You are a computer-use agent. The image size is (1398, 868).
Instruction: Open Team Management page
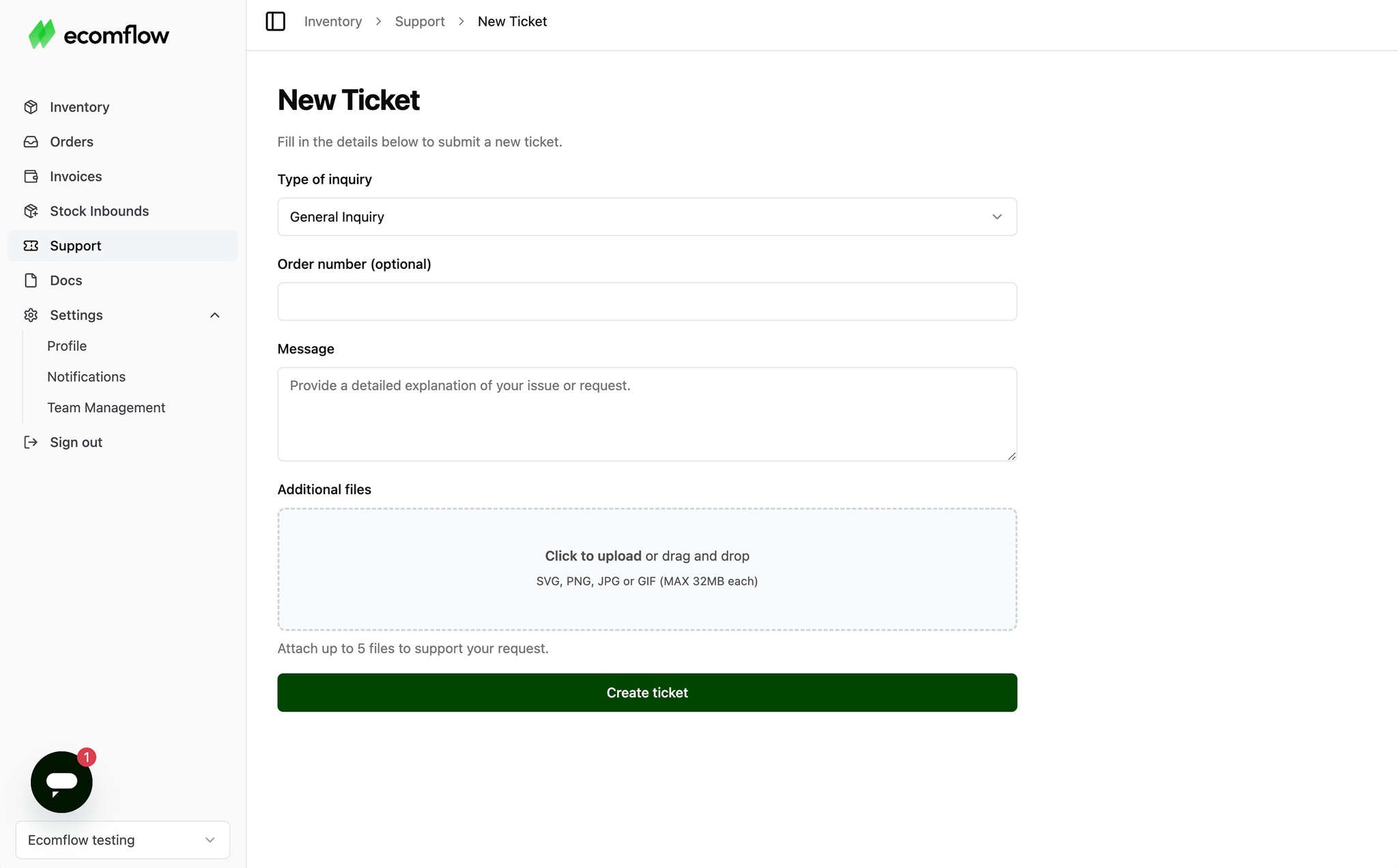[106, 407]
